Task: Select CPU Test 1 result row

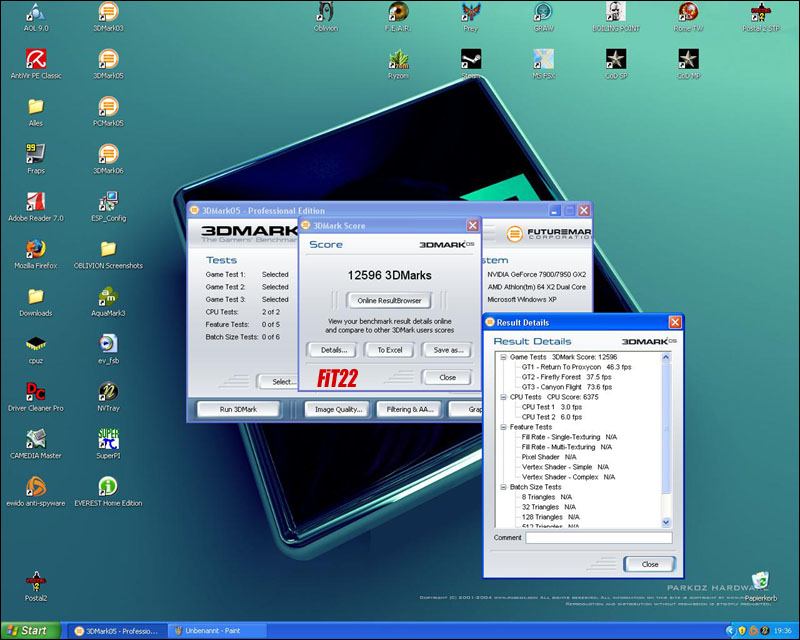Action: click(x=552, y=407)
